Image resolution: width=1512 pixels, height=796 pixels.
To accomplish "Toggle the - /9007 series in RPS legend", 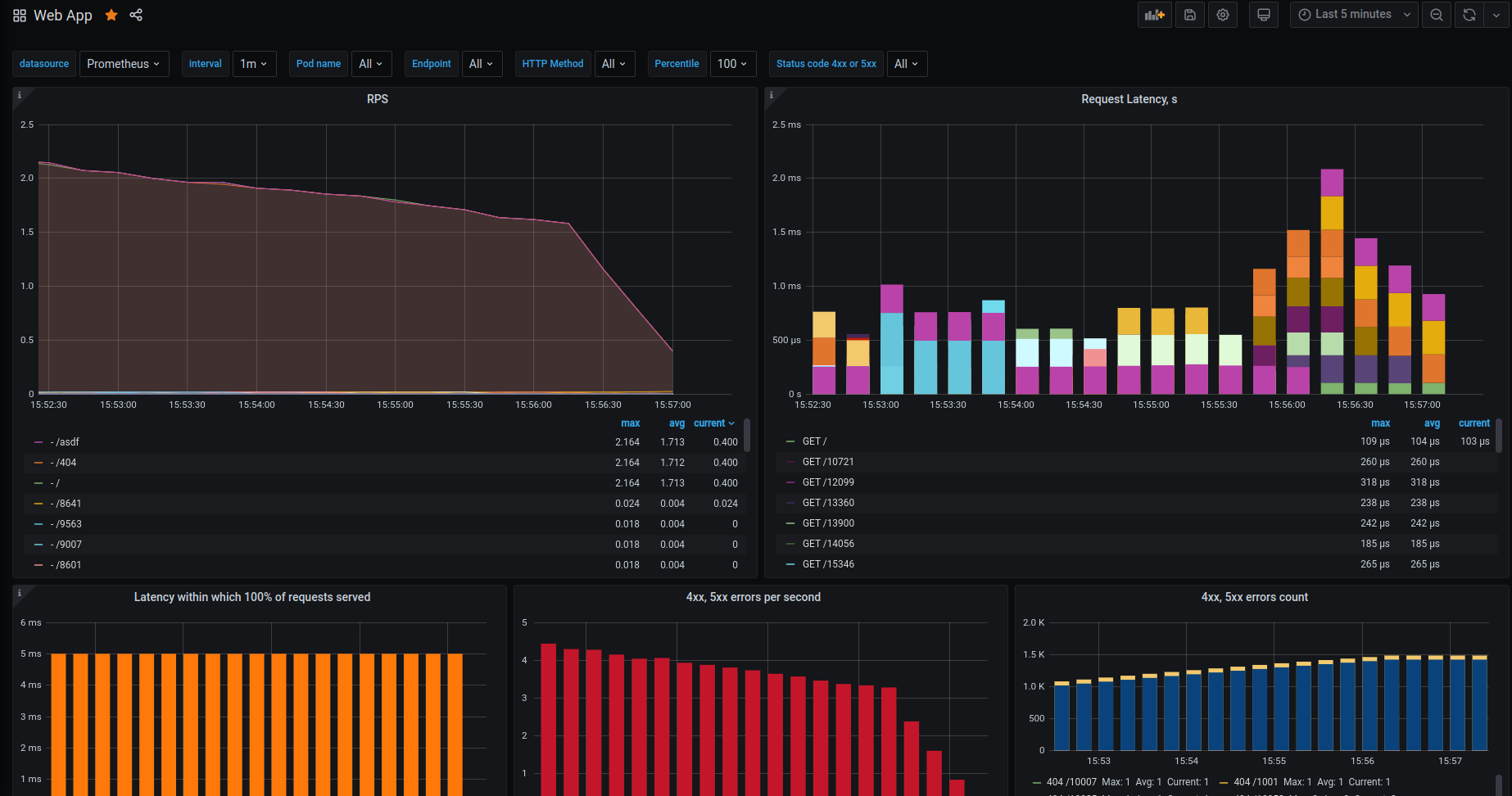I will (x=66, y=545).
